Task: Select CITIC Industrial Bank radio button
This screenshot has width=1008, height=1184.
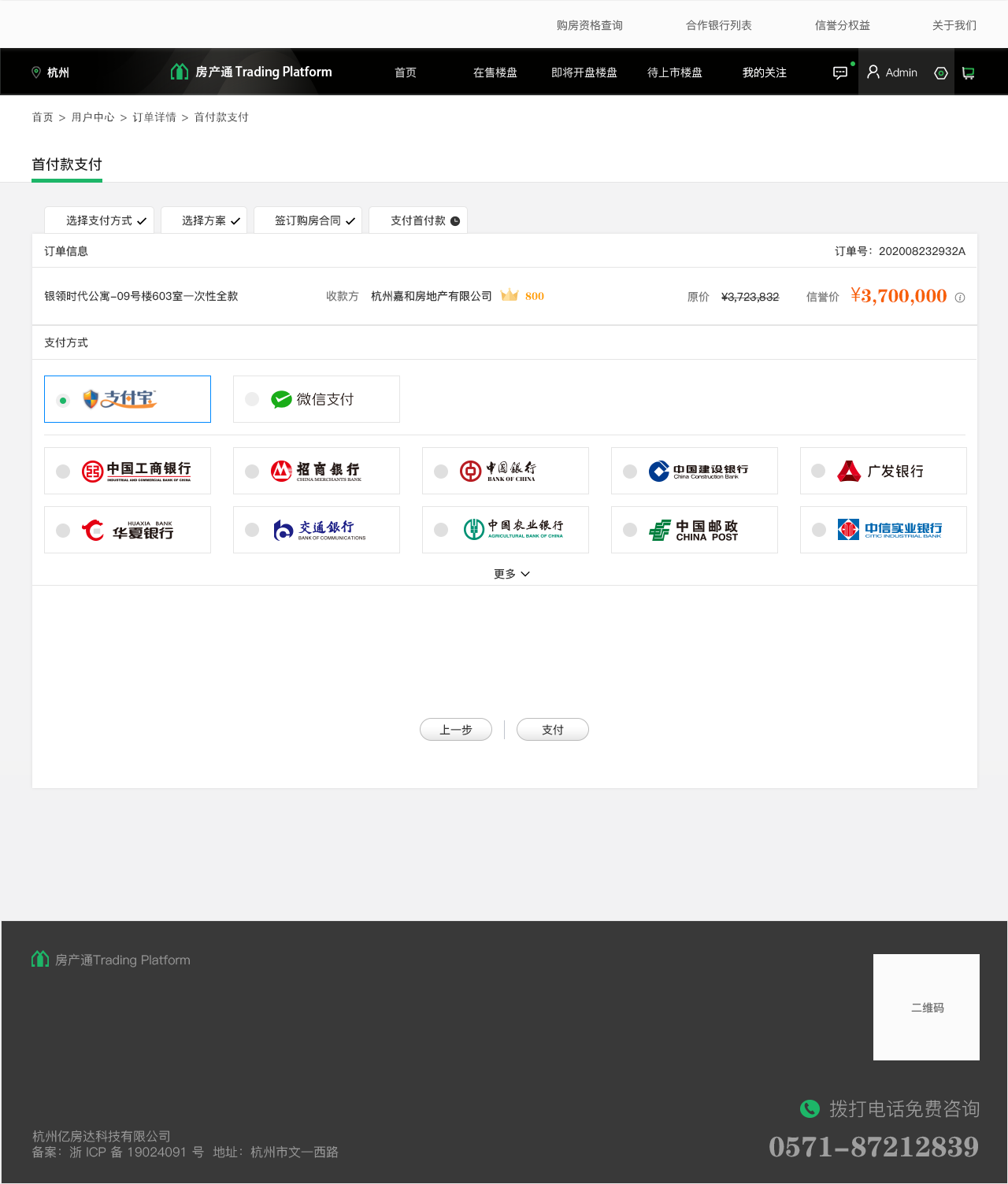Action: click(819, 530)
